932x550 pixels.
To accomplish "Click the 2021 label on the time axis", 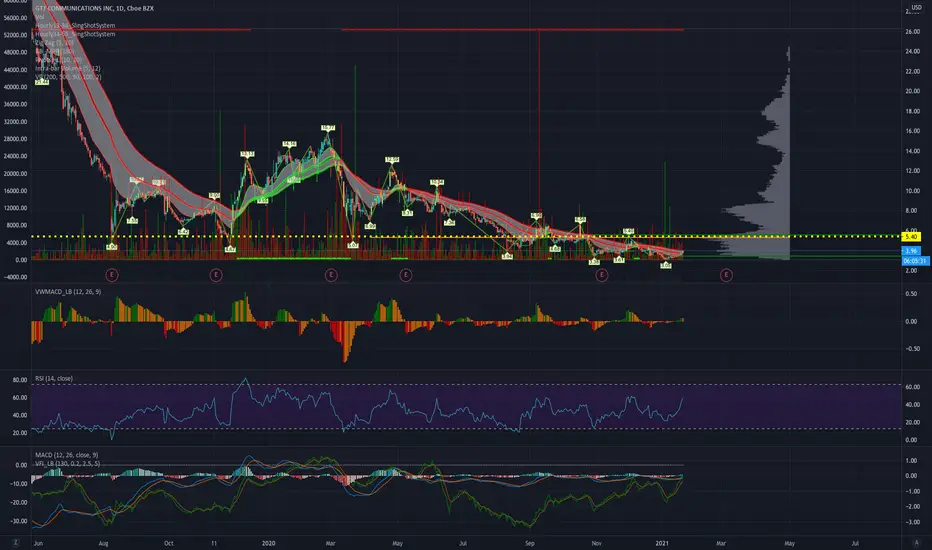I will (662, 543).
